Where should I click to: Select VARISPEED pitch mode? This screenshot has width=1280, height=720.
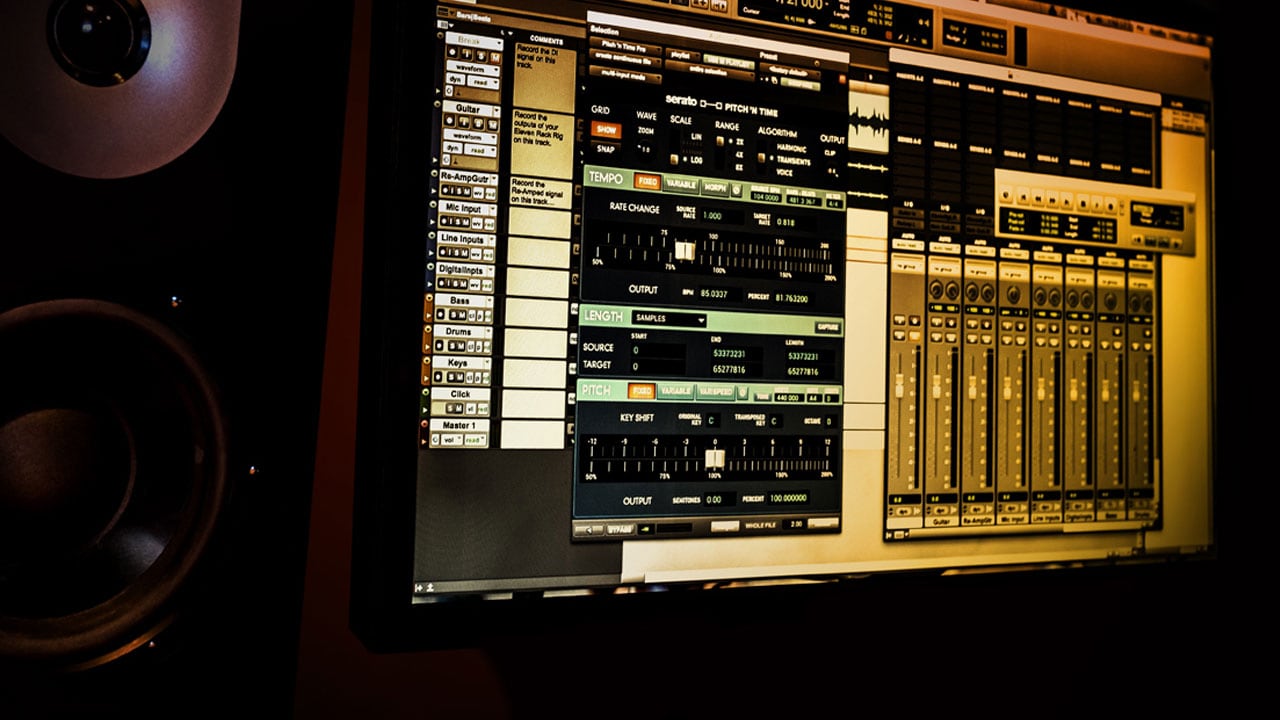(x=716, y=392)
